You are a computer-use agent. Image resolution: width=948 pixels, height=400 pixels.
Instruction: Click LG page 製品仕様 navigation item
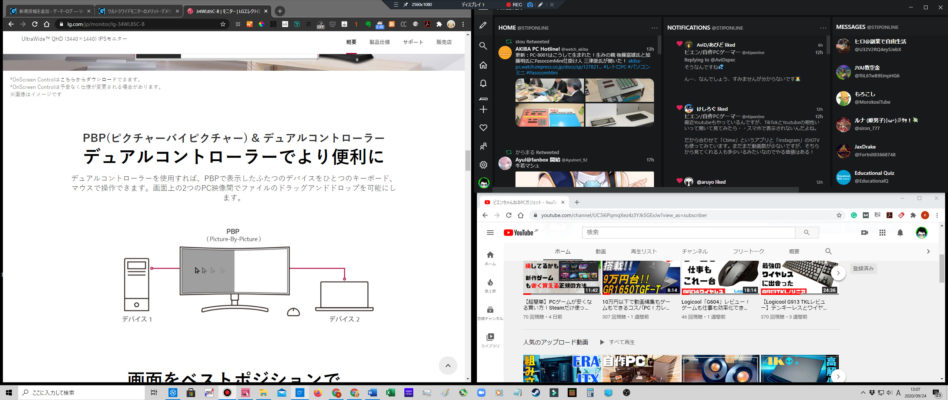coord(380,42)
